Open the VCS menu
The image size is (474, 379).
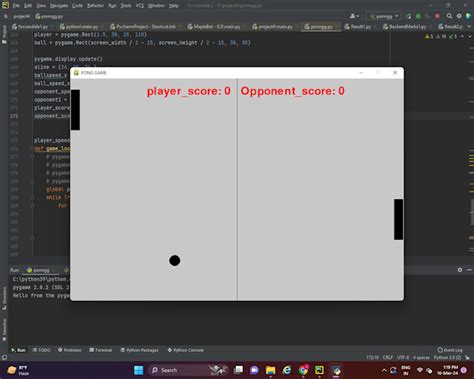tap(140, 6)
